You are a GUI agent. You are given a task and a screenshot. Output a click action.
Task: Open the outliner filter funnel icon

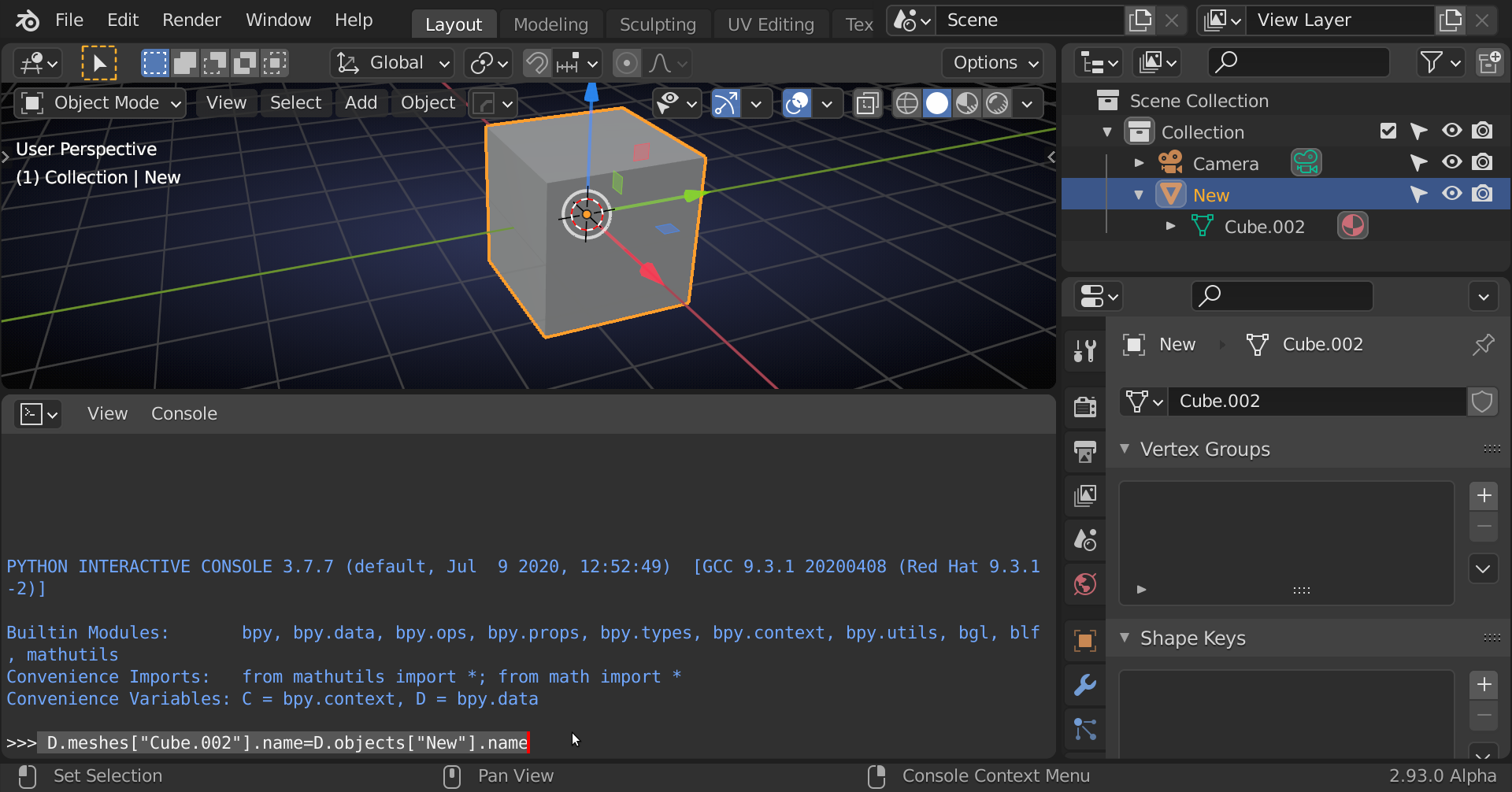[x=1433, y=62]
